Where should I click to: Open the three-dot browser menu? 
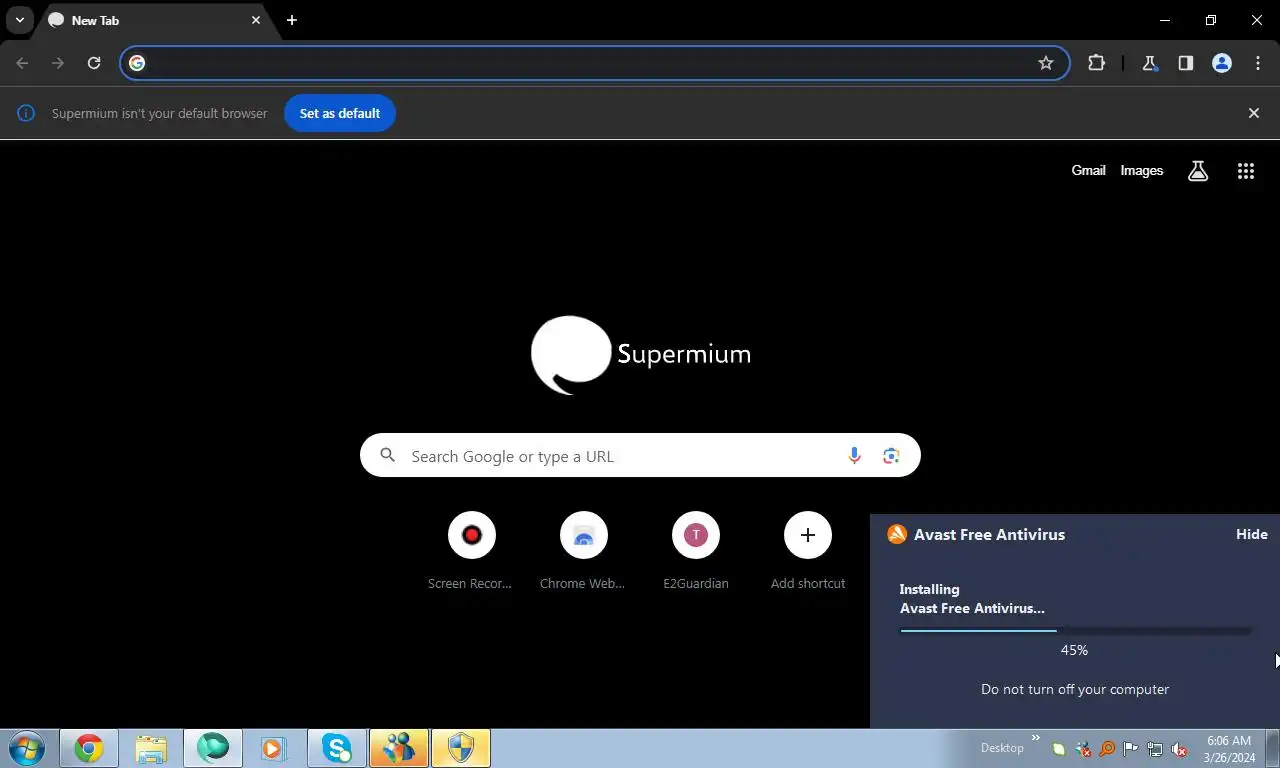point(1258,63)
